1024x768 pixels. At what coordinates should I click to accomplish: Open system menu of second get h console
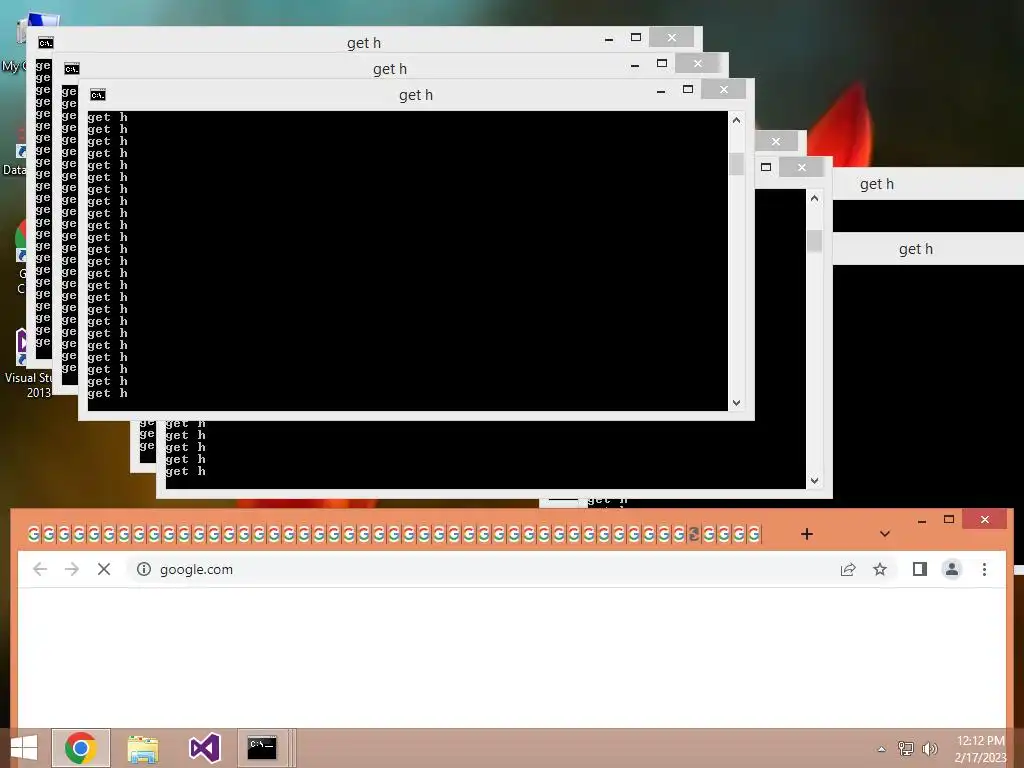72,69
